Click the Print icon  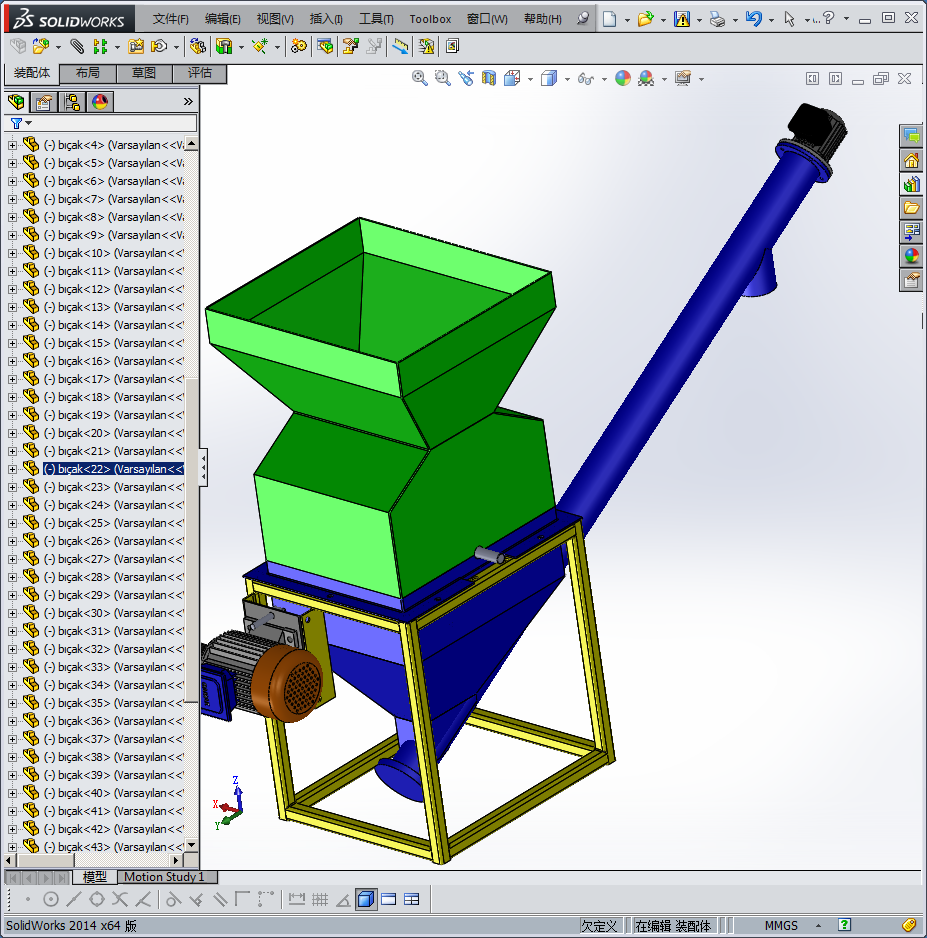[717, 20]
